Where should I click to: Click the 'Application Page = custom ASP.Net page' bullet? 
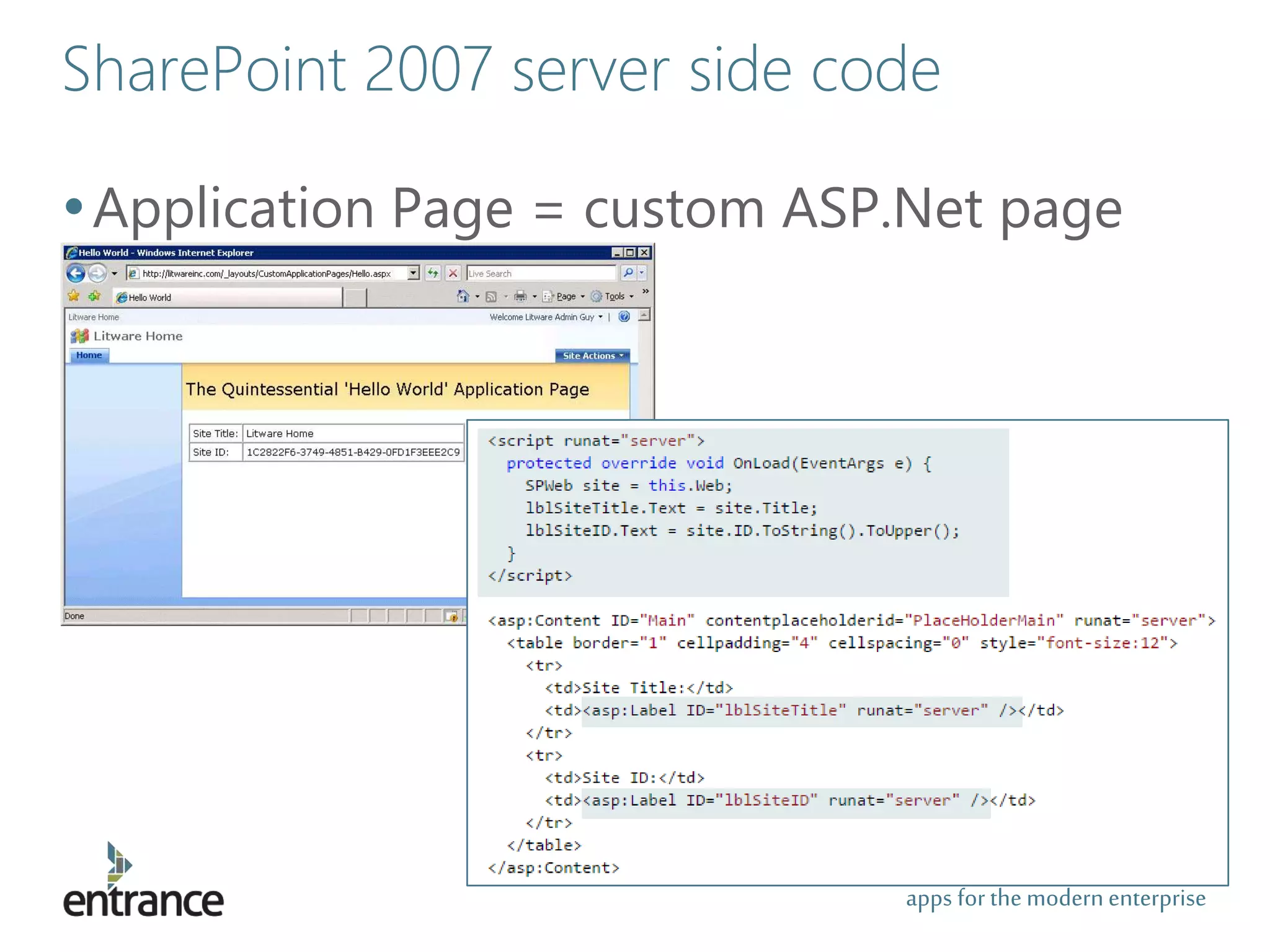pyautogui.click(x=608, y=209)
